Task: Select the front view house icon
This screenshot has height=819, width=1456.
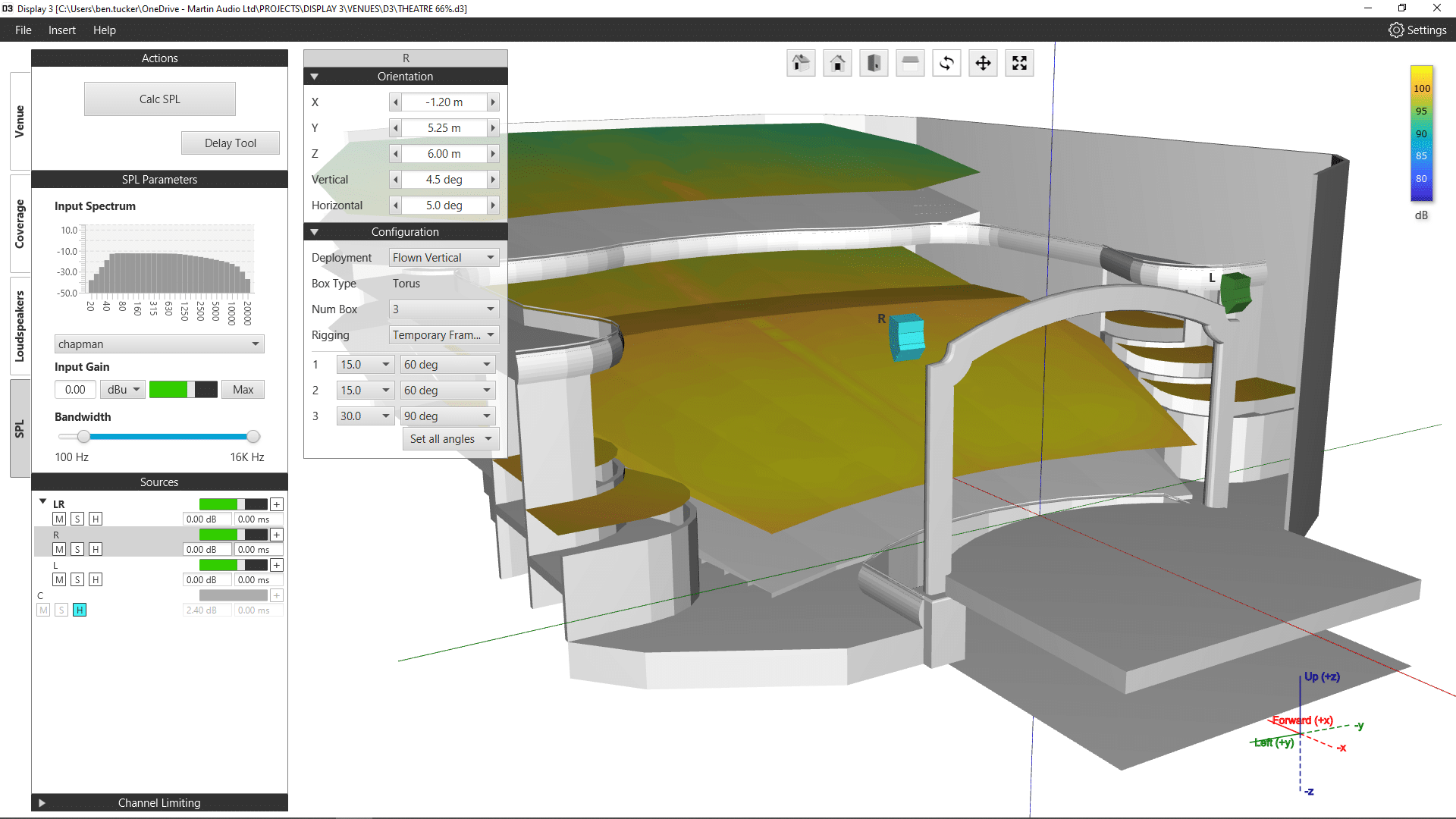Action: 837,63
